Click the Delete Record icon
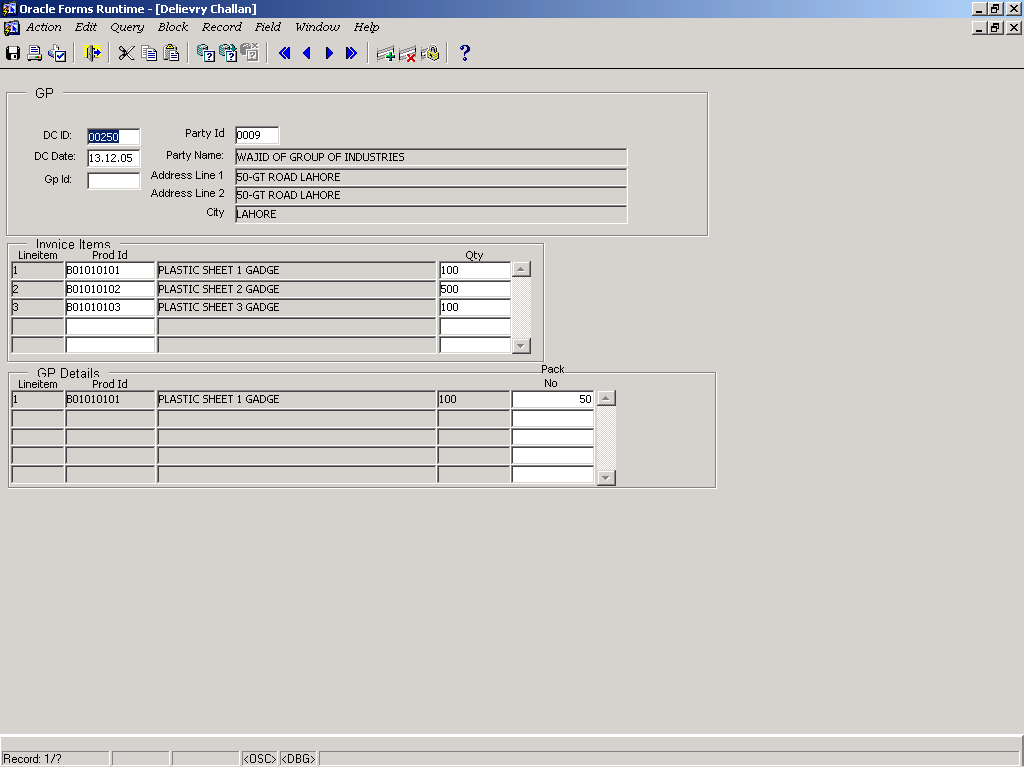 (x=408, y=53)
